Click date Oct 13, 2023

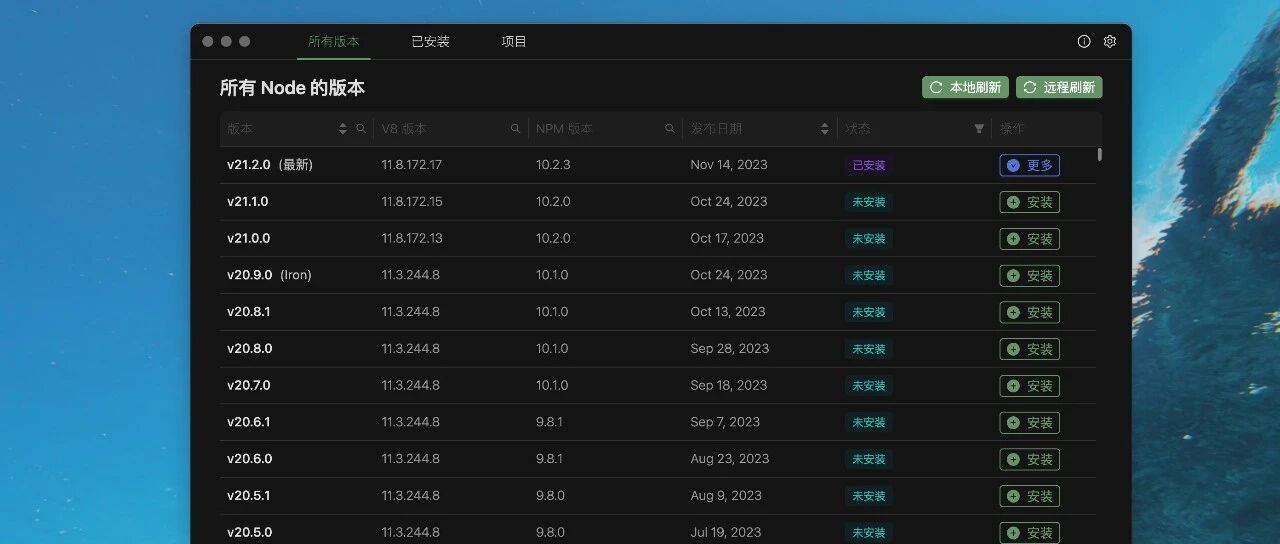728,312
